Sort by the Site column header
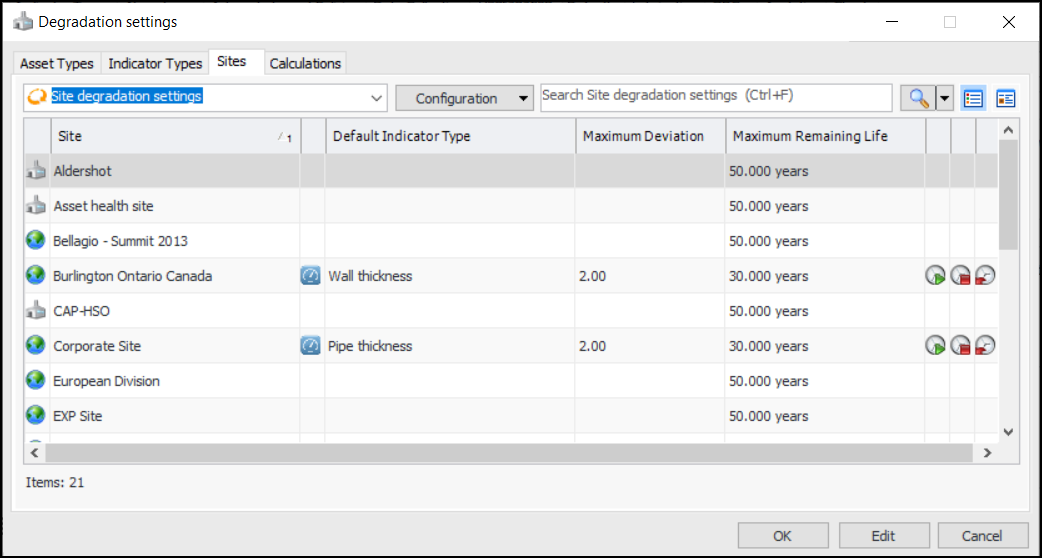1042x558 pixels. click(x=175, y=136)
